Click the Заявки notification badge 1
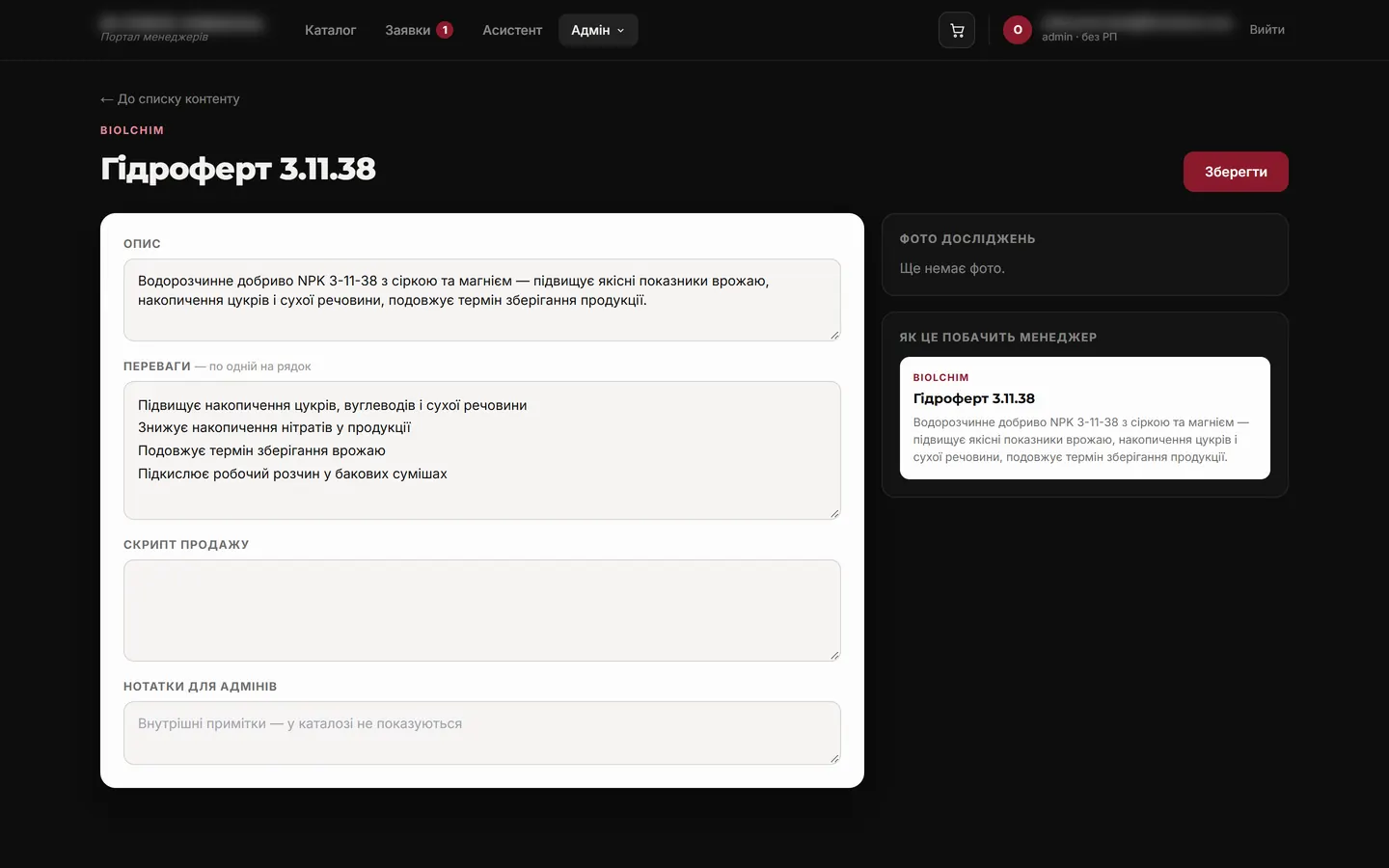1389x868 pixels. (445, 30)
